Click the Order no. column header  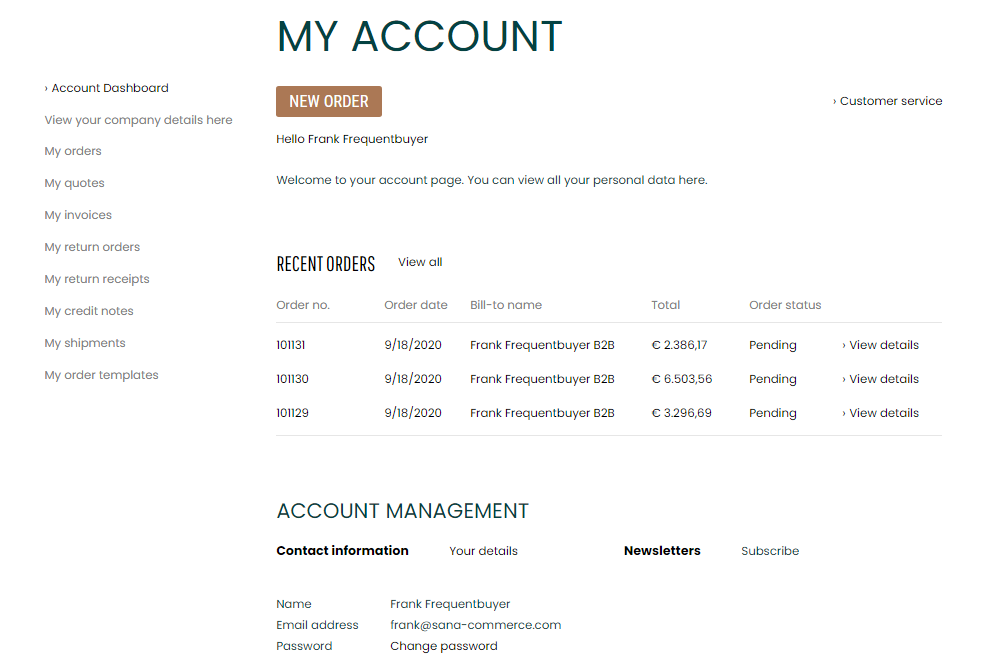click(x=303, y=305)
